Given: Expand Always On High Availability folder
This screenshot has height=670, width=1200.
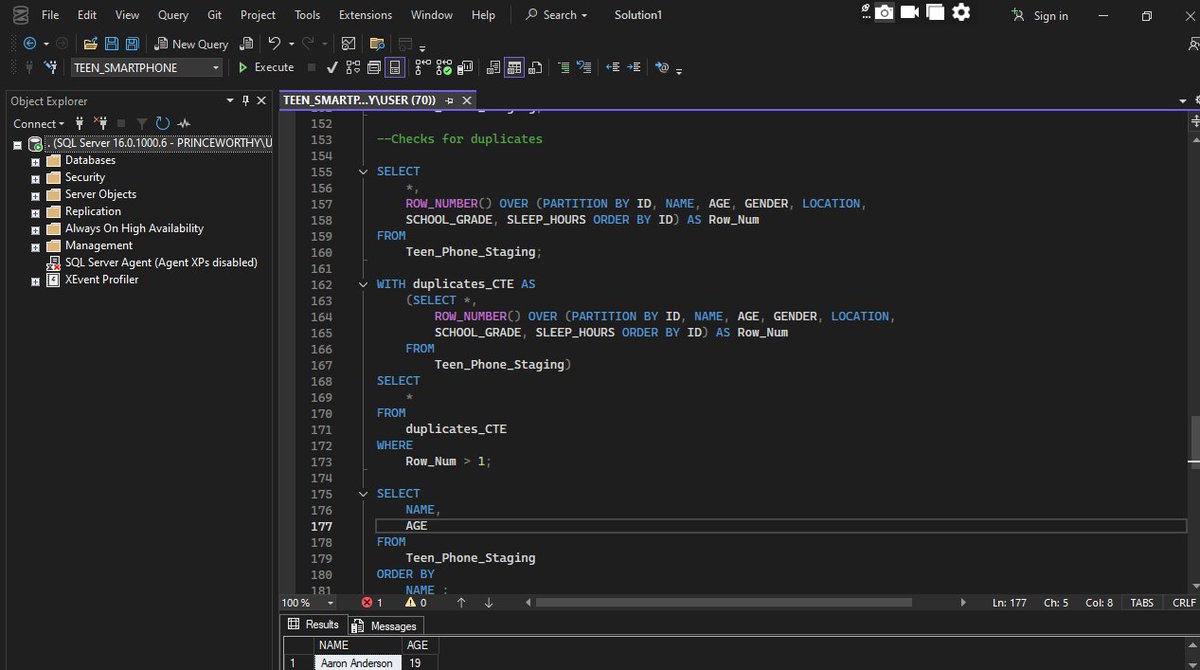Looking at the screenshot, I should (36, 229).
